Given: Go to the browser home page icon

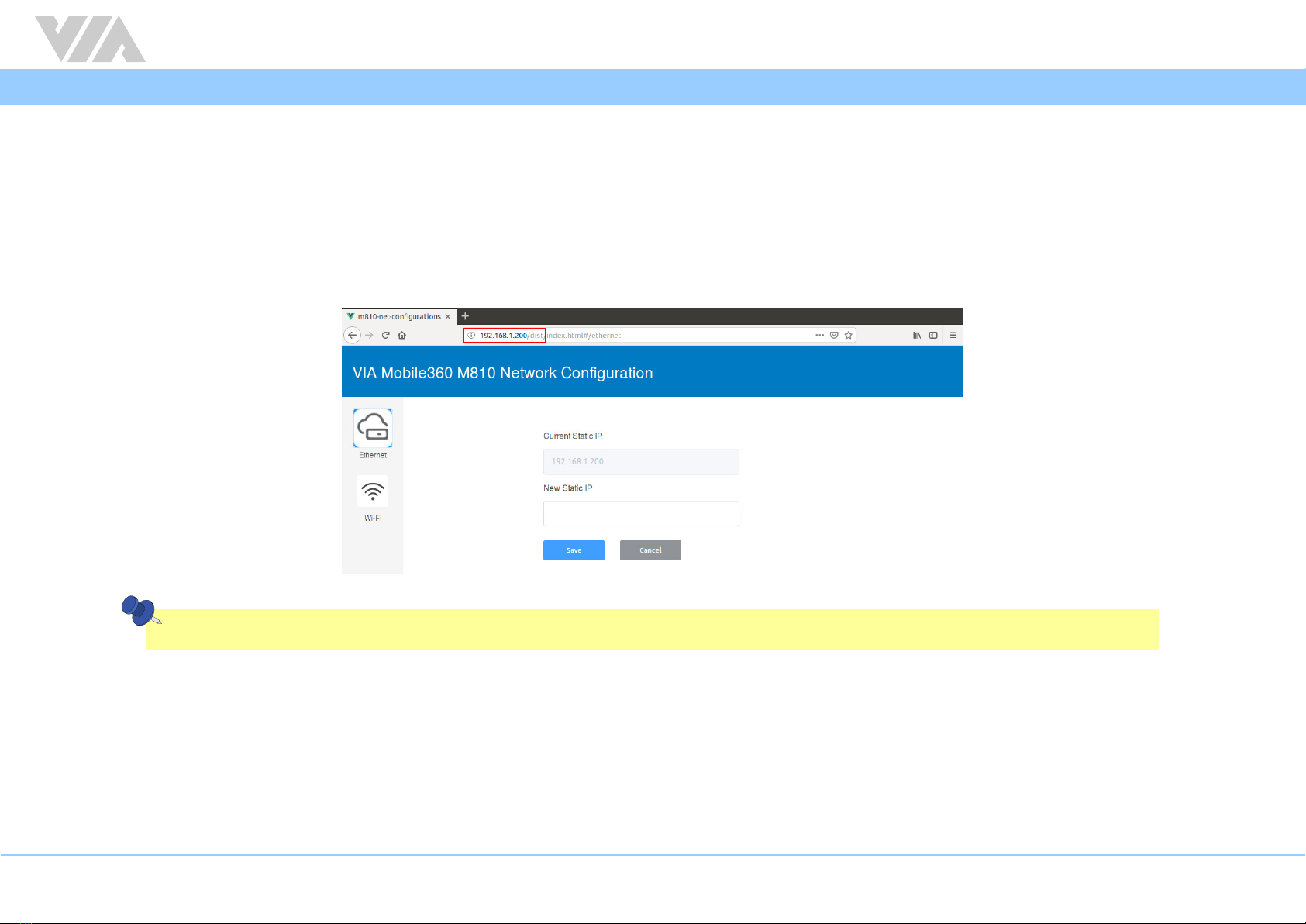Looking at the screenshot, I should [x=401, y=336].
